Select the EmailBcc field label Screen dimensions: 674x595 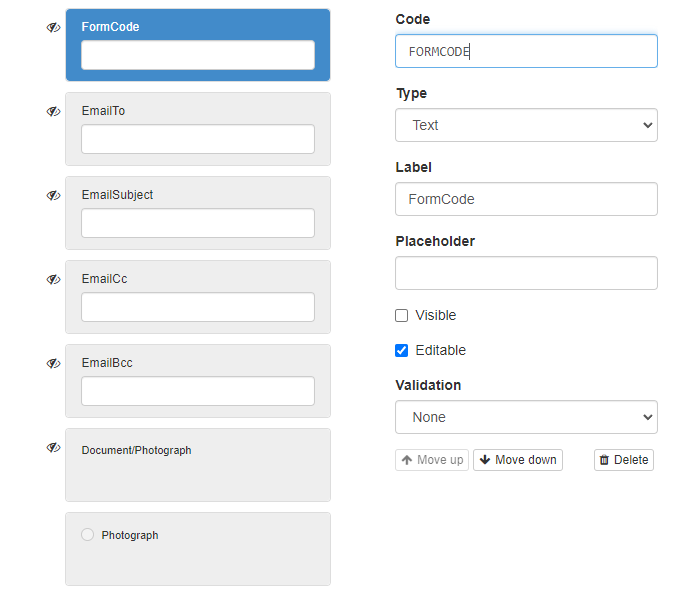coord(107,363)
